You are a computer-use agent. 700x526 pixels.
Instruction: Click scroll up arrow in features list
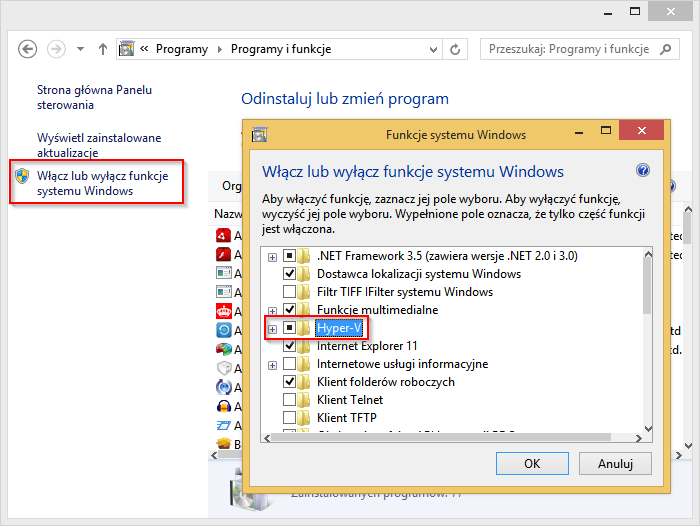[648, 254]
